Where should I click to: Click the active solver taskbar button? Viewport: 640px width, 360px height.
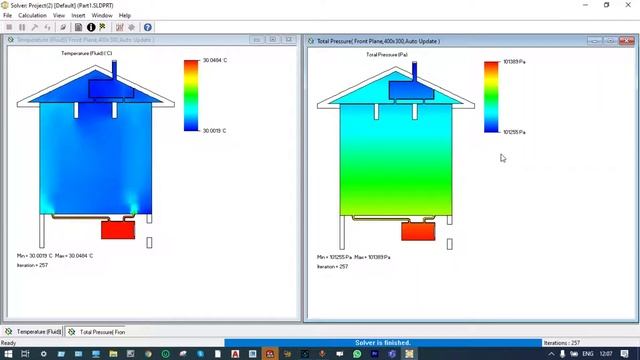409,354
